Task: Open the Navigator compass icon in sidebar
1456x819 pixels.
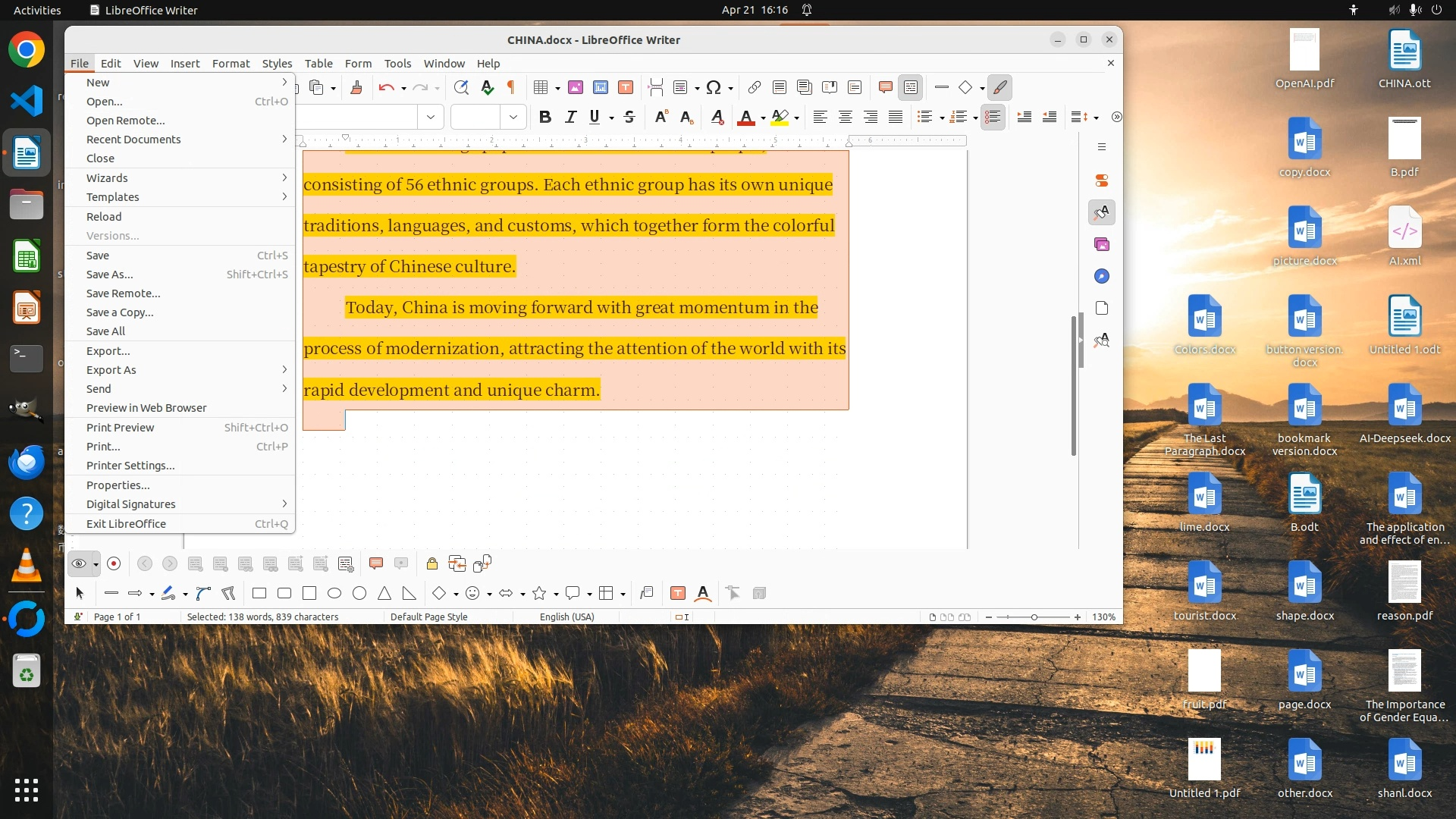Action: [x=1102, y=276]
